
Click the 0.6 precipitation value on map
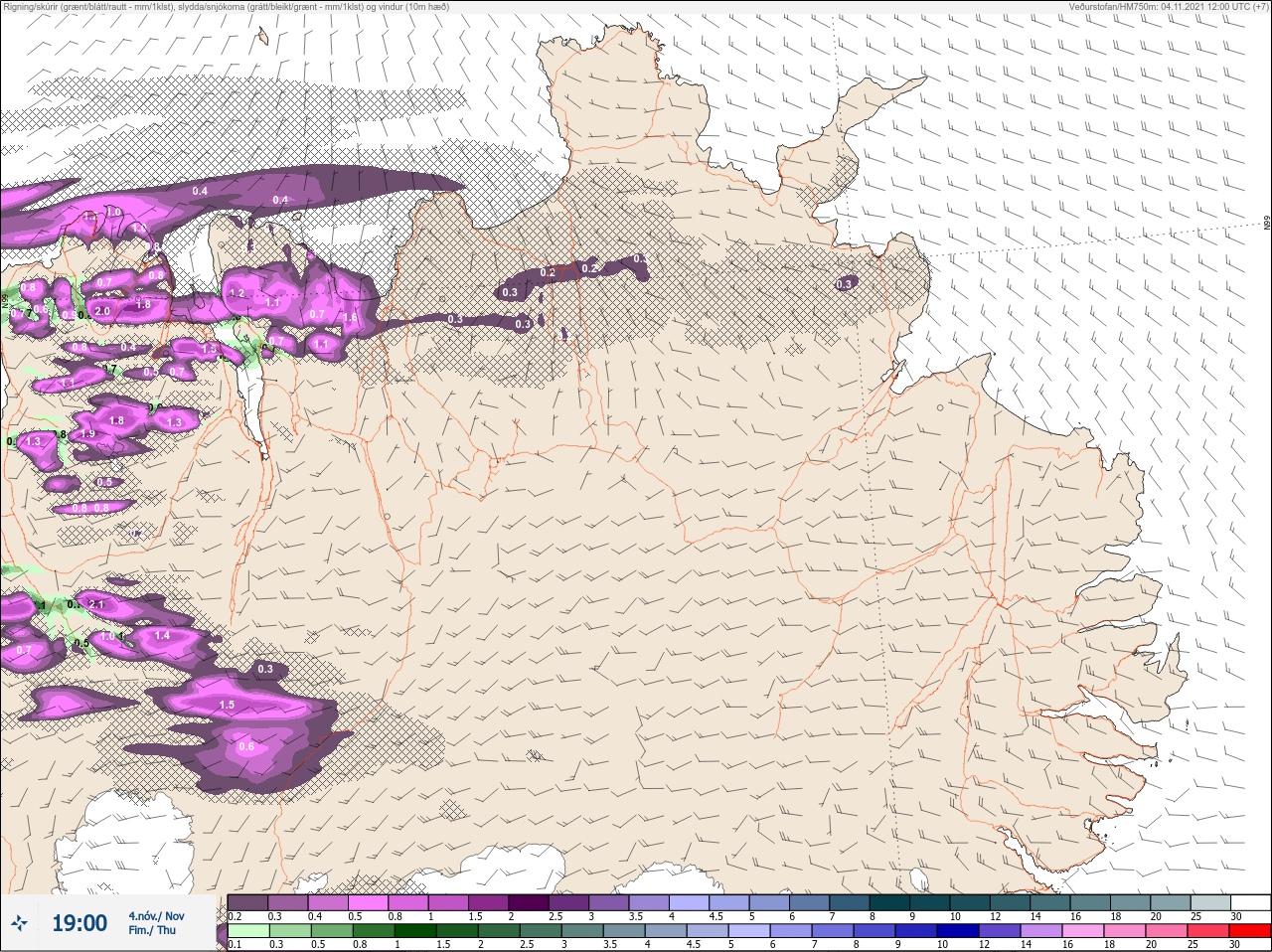[x=246, y=747]
